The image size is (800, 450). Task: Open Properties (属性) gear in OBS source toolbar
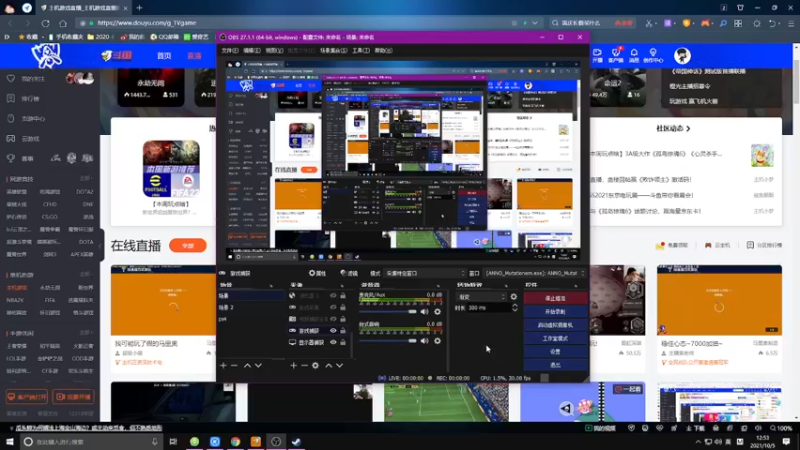coord(317,273)
